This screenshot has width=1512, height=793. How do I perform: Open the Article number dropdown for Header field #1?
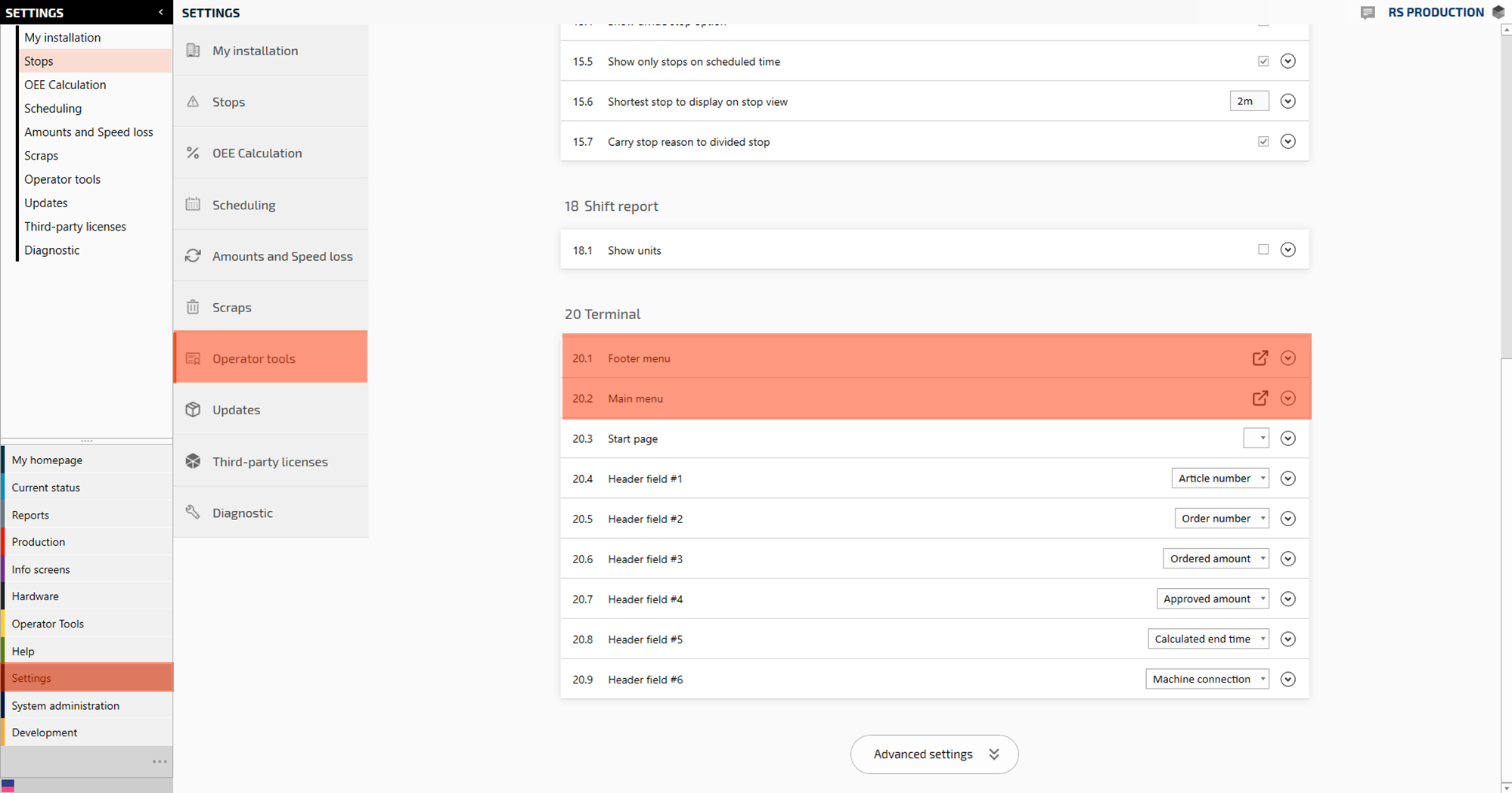(x=1219, y=478)
